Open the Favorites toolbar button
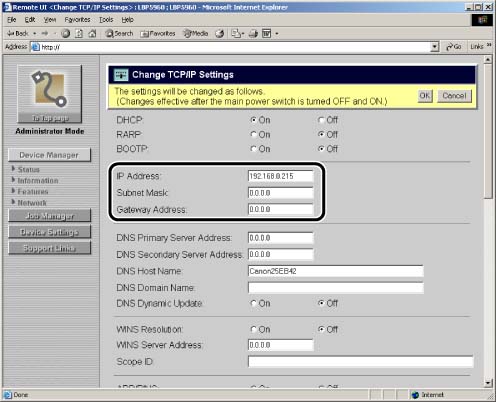 click(x=158, y=33)
